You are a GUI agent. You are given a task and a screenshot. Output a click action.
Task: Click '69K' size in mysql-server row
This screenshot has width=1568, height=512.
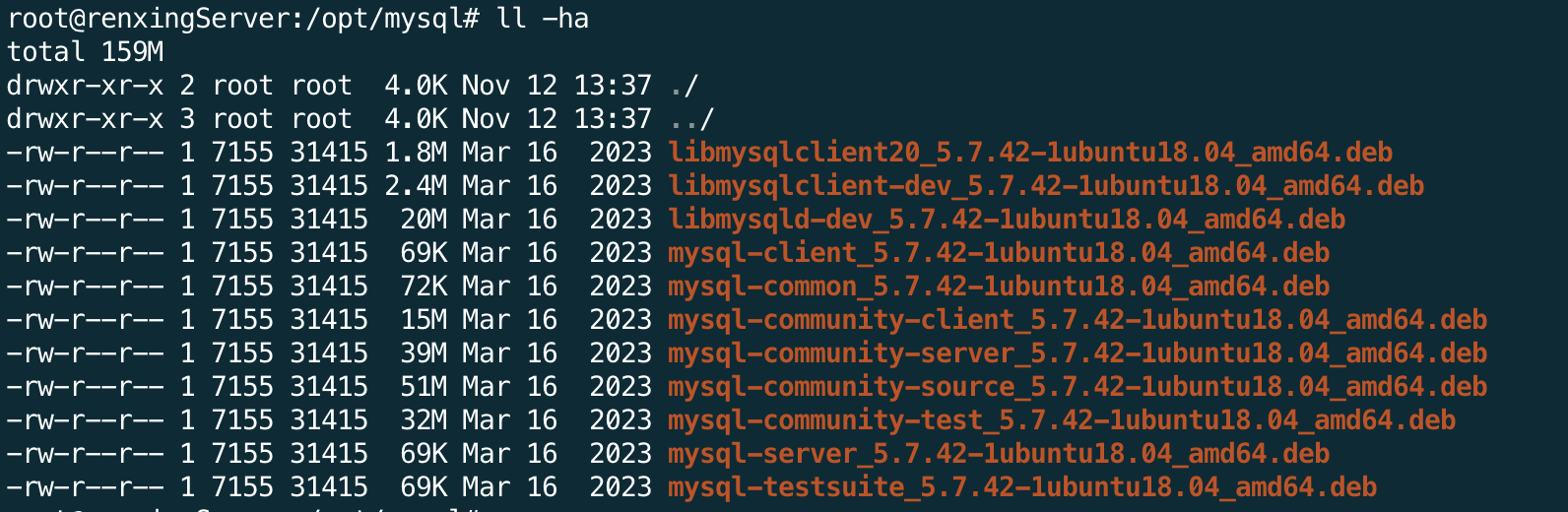[424, 454]
